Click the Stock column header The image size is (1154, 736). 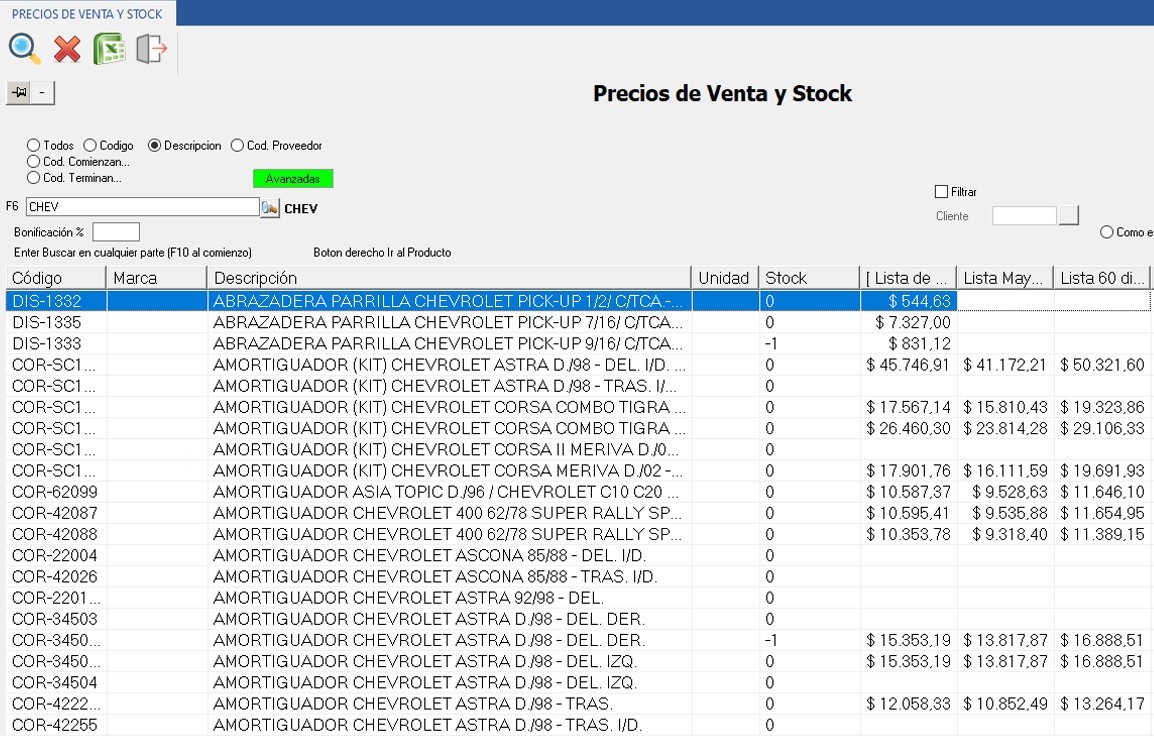(810, 278)
